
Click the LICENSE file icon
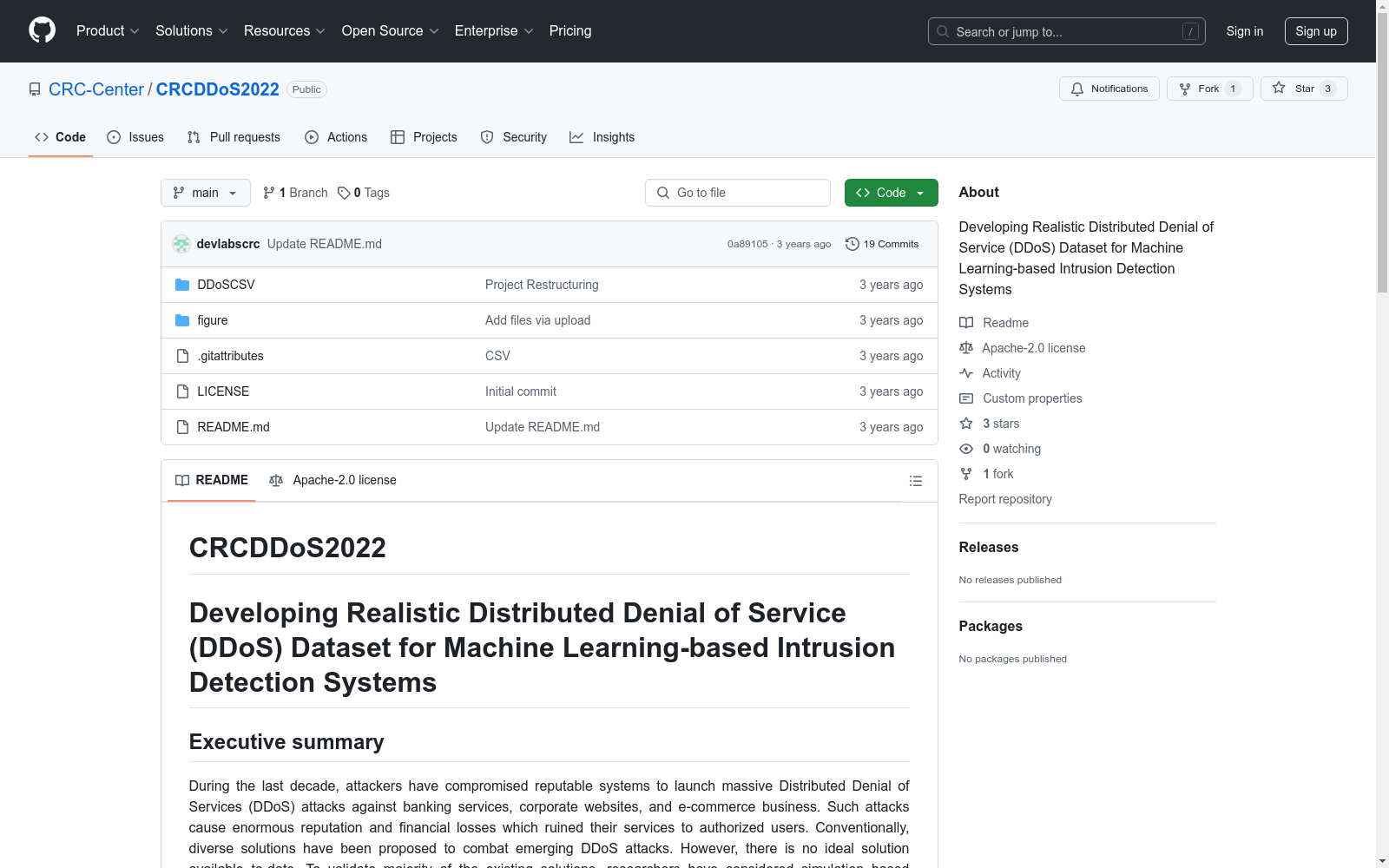[182, 391]
